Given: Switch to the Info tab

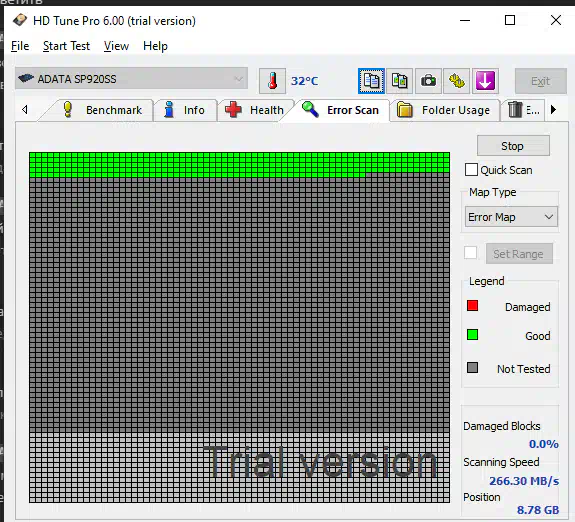Looking at the screenshot, I should (x=185, y=110).
